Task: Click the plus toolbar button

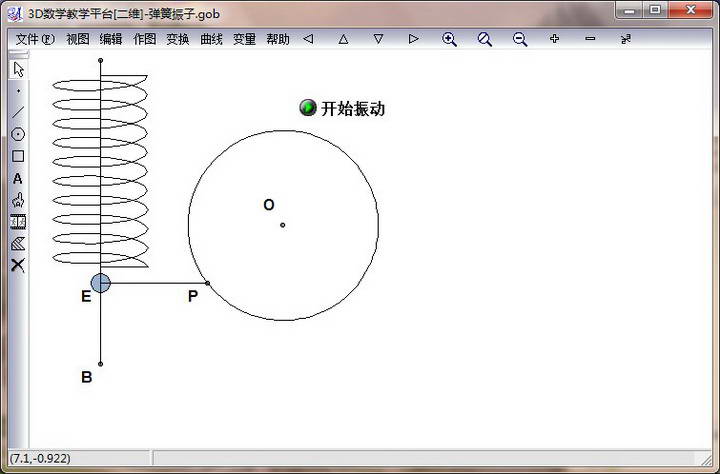Action: click(555, 39)
